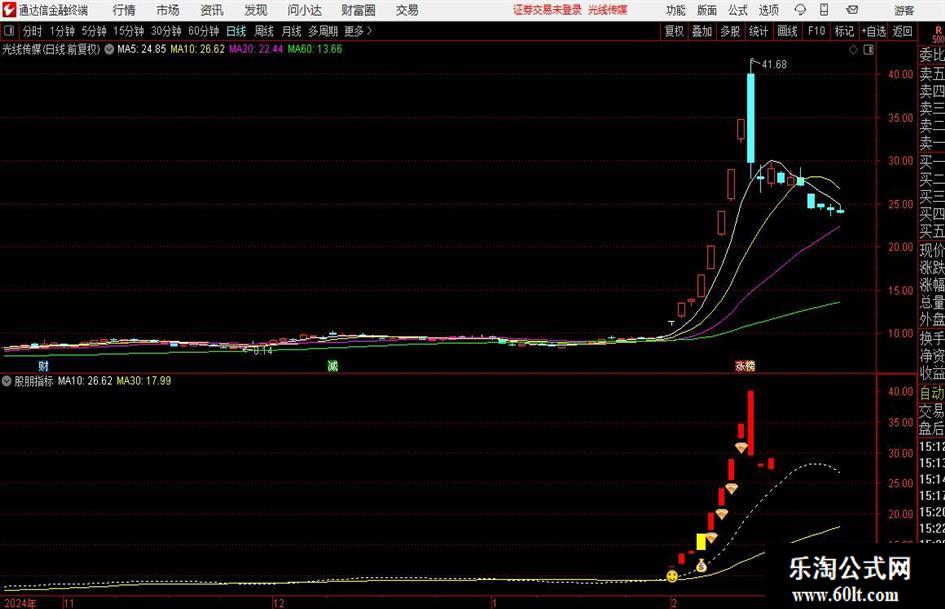
Task: Expand the 更多 periods chevron
Action: 359,31
